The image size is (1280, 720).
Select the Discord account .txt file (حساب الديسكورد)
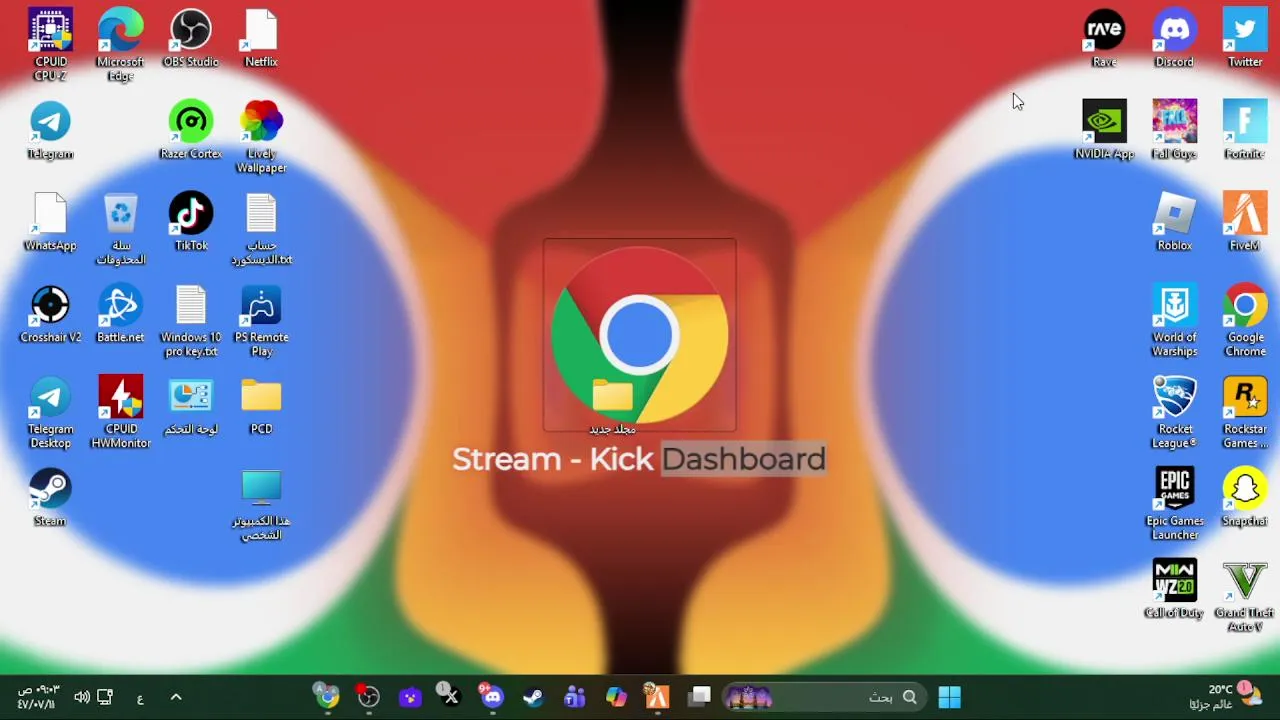coord(261,228)
